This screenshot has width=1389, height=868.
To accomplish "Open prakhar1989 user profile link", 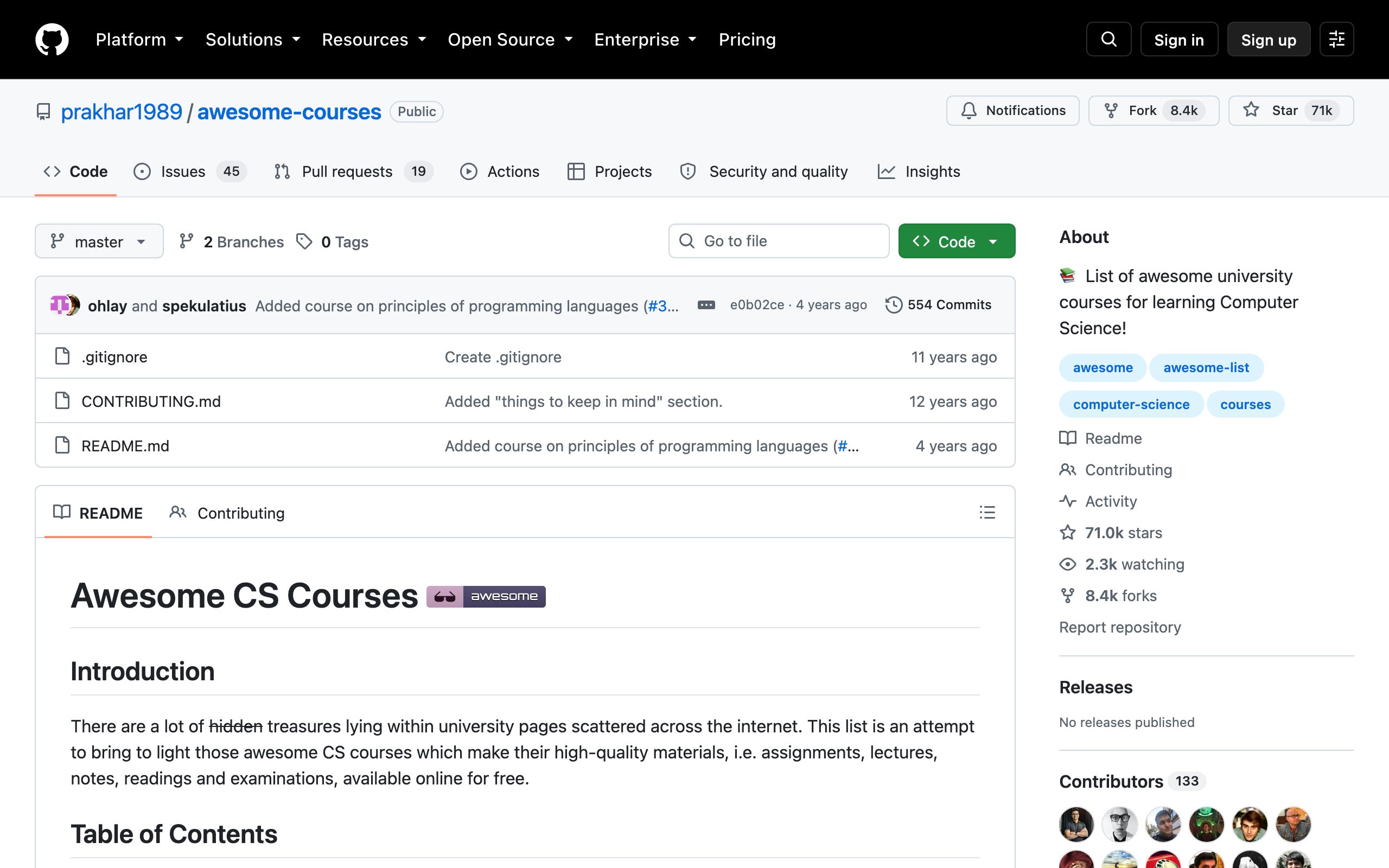I will [x=121, y=111].
